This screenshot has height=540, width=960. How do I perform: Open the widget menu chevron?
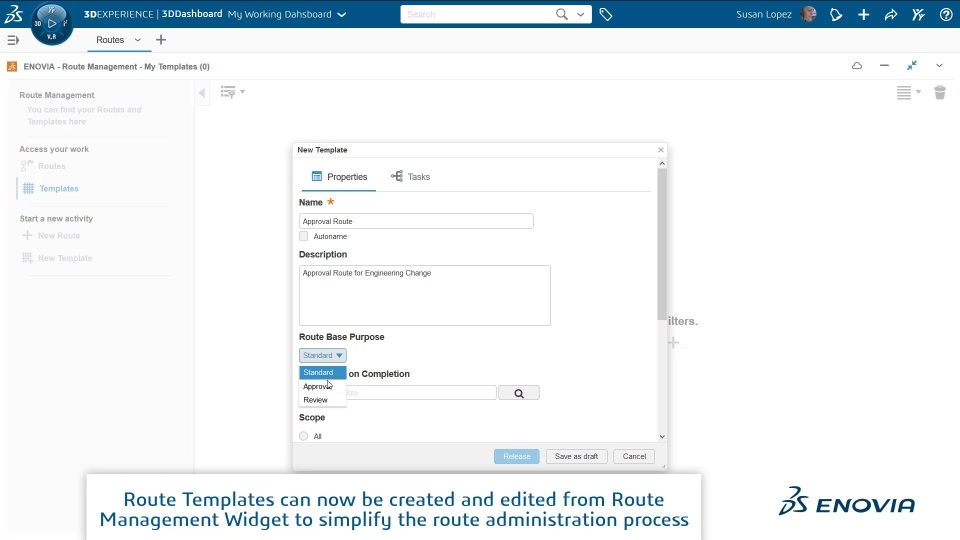(939, 66)
